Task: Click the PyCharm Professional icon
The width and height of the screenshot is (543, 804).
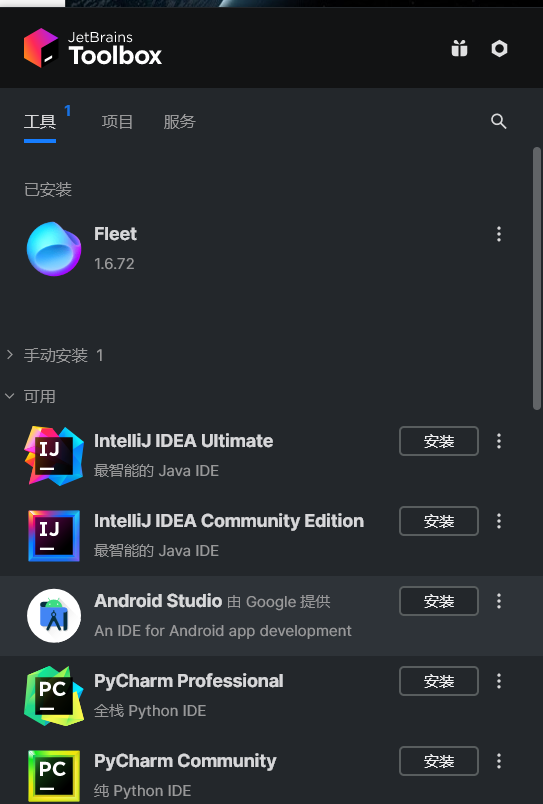Action: coord(54,695)
